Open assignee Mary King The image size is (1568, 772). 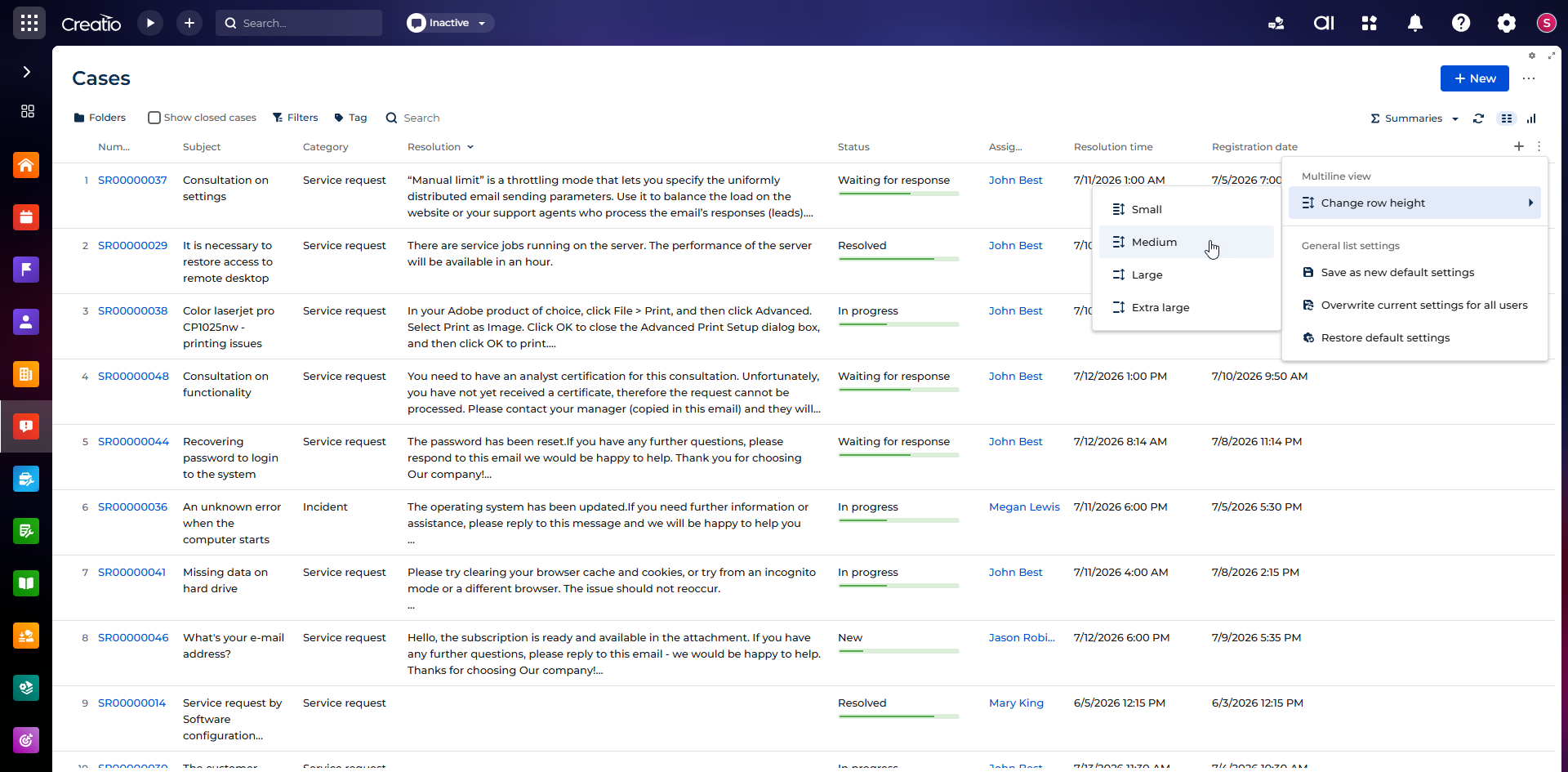point(1016,703)
